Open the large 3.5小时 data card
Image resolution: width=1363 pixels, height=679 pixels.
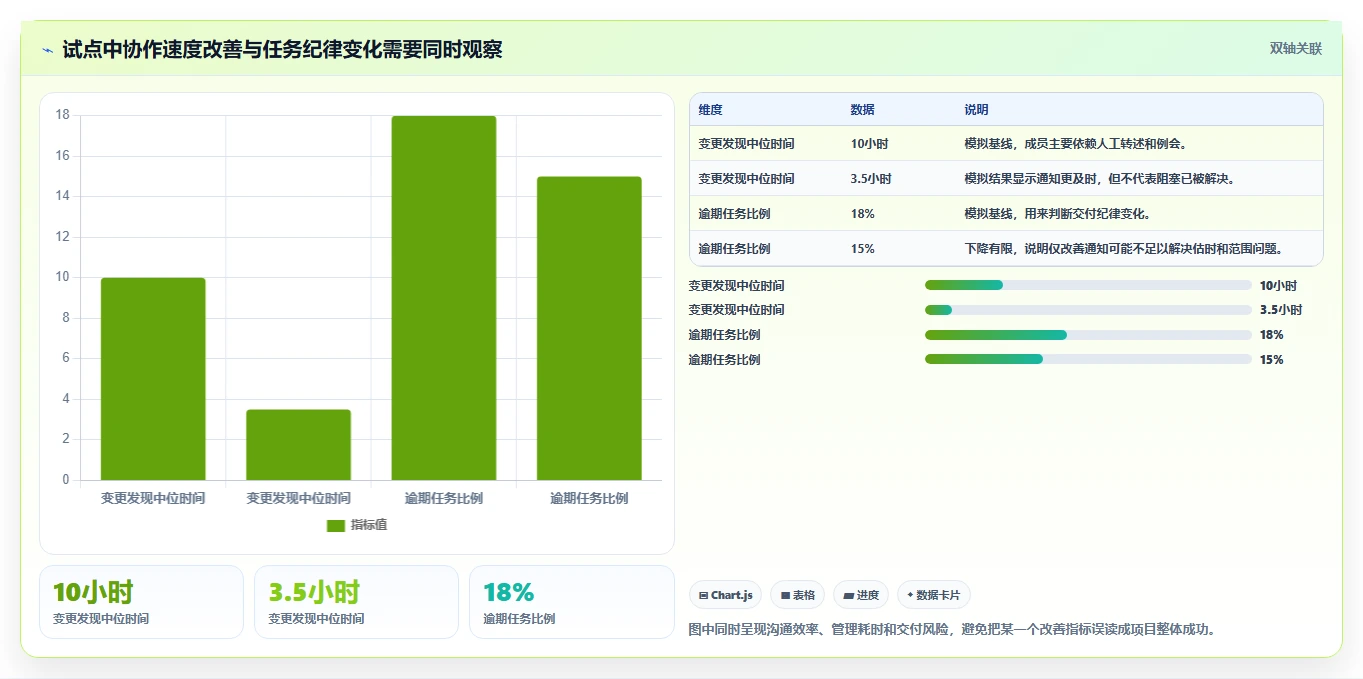[x=356, y=602]
